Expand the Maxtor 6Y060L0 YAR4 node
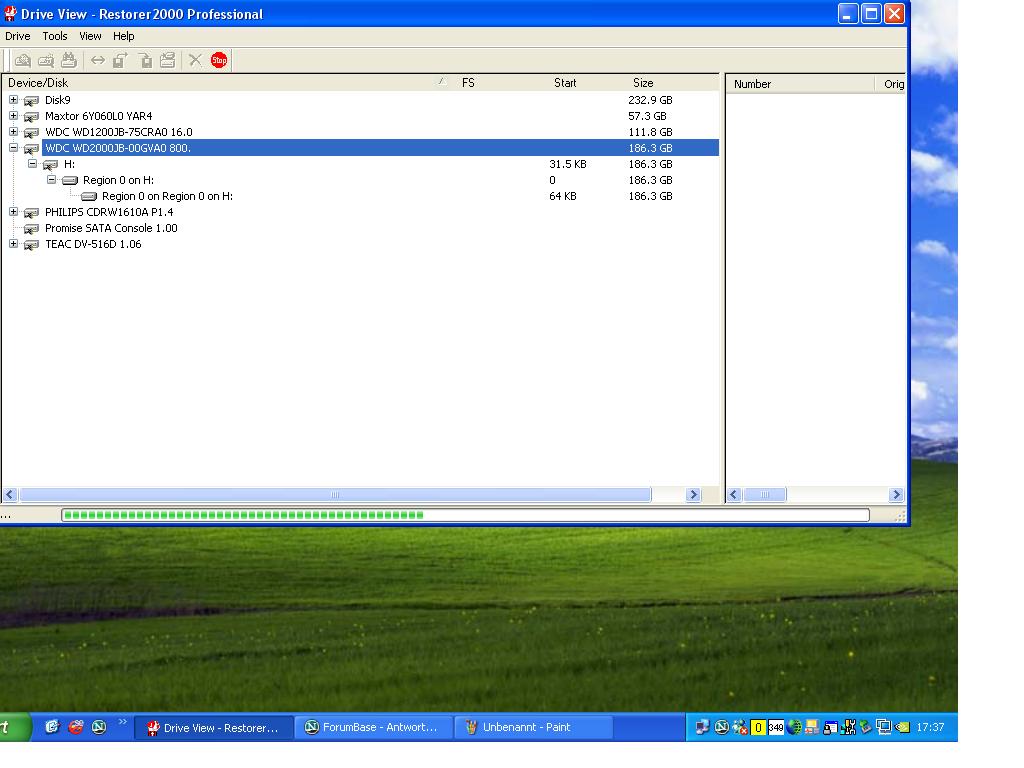This screenshot has height=768, width=1024. (14, 116)
